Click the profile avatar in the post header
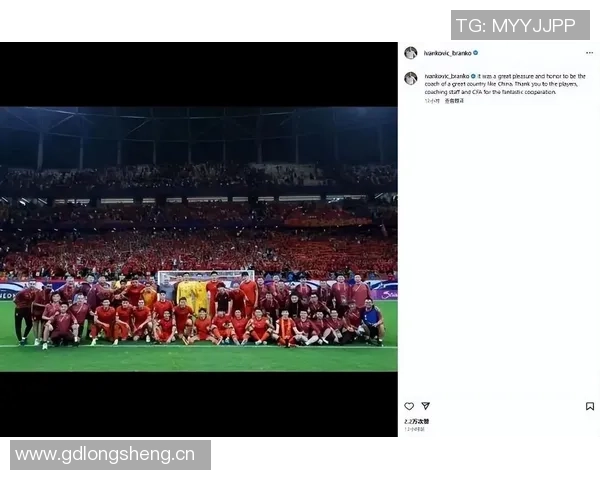 tap(411, 53)
